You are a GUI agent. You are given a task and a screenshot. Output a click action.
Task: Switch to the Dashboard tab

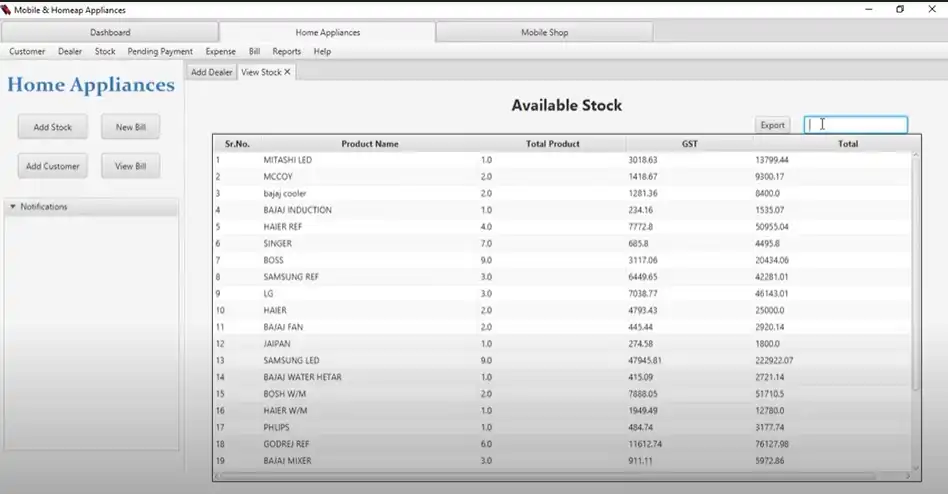[110, 33]
